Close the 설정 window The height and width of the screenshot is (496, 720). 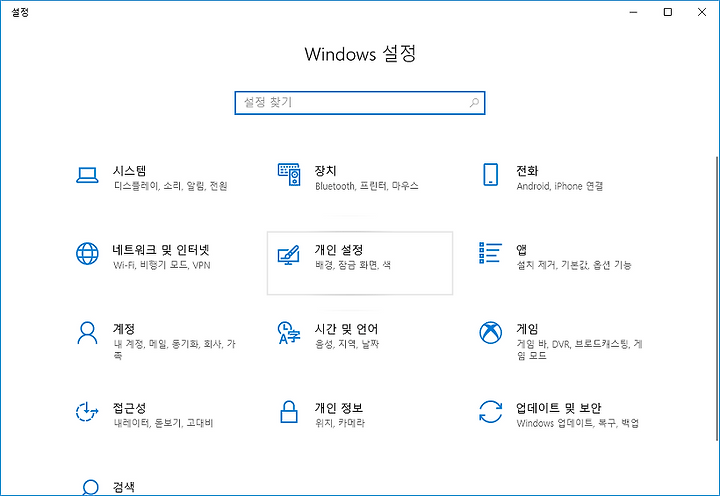[x=702, y=12]
